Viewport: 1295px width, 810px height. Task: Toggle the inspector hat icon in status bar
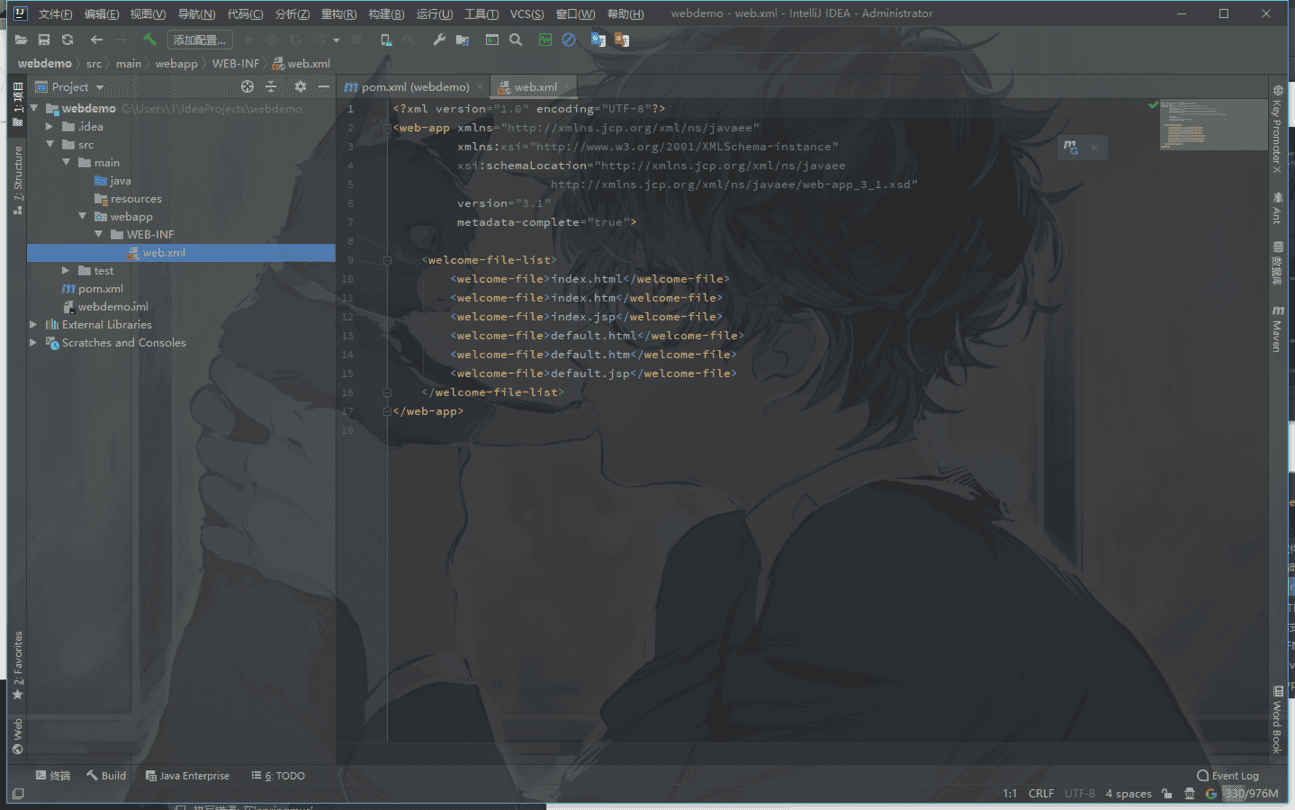tap(1189, 794)
